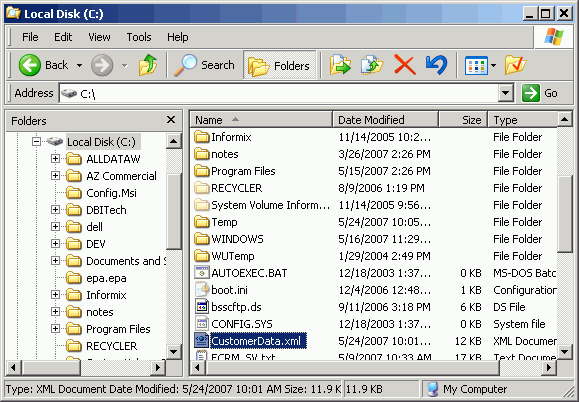The height and width of the screenshot is (402, 579).
Task: Select the bsscftp.ds file icon
Action: 202,307
